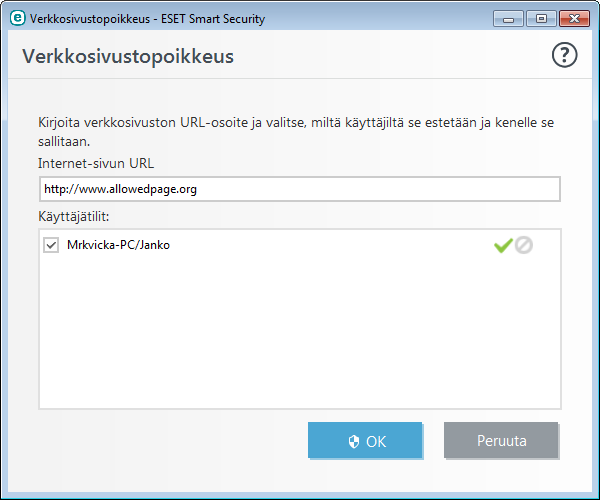This screenshot has height=500, width=600.
Task: Click the empty area of the user accounts list
Action: [x=300, y=333]
